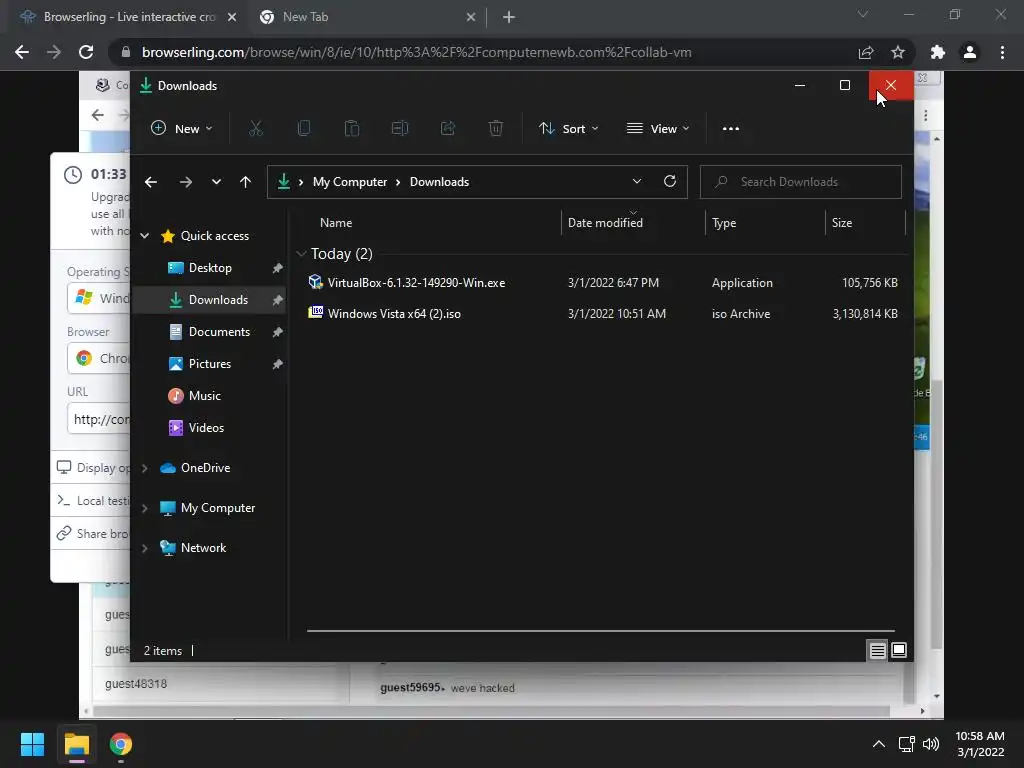This screenshot has height=768, width=1024.
Task: Sort by Type column header
Action: point(724,223)
